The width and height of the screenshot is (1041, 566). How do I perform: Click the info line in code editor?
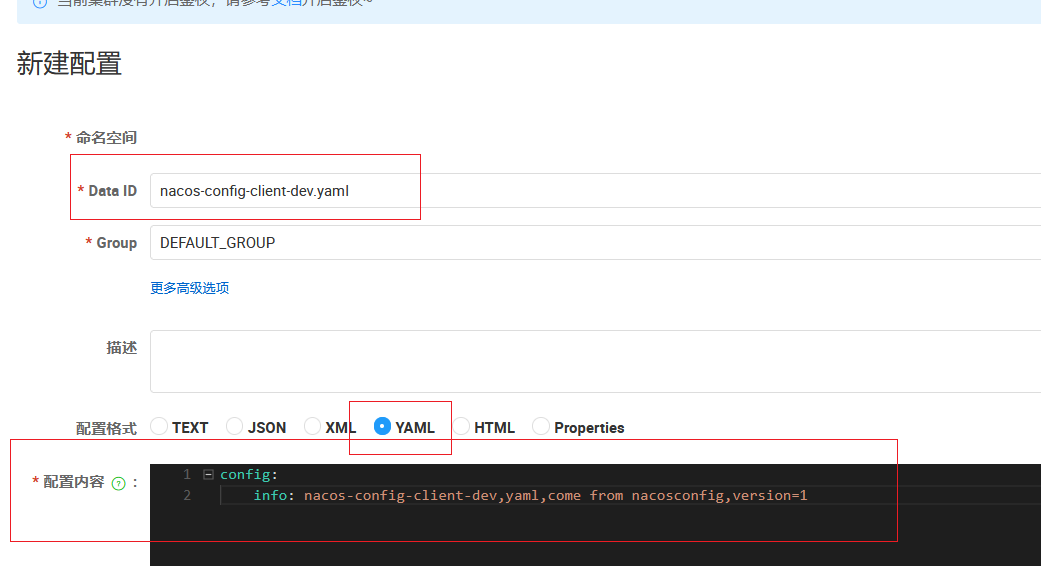pyautogui.click(x=530, y=496)
